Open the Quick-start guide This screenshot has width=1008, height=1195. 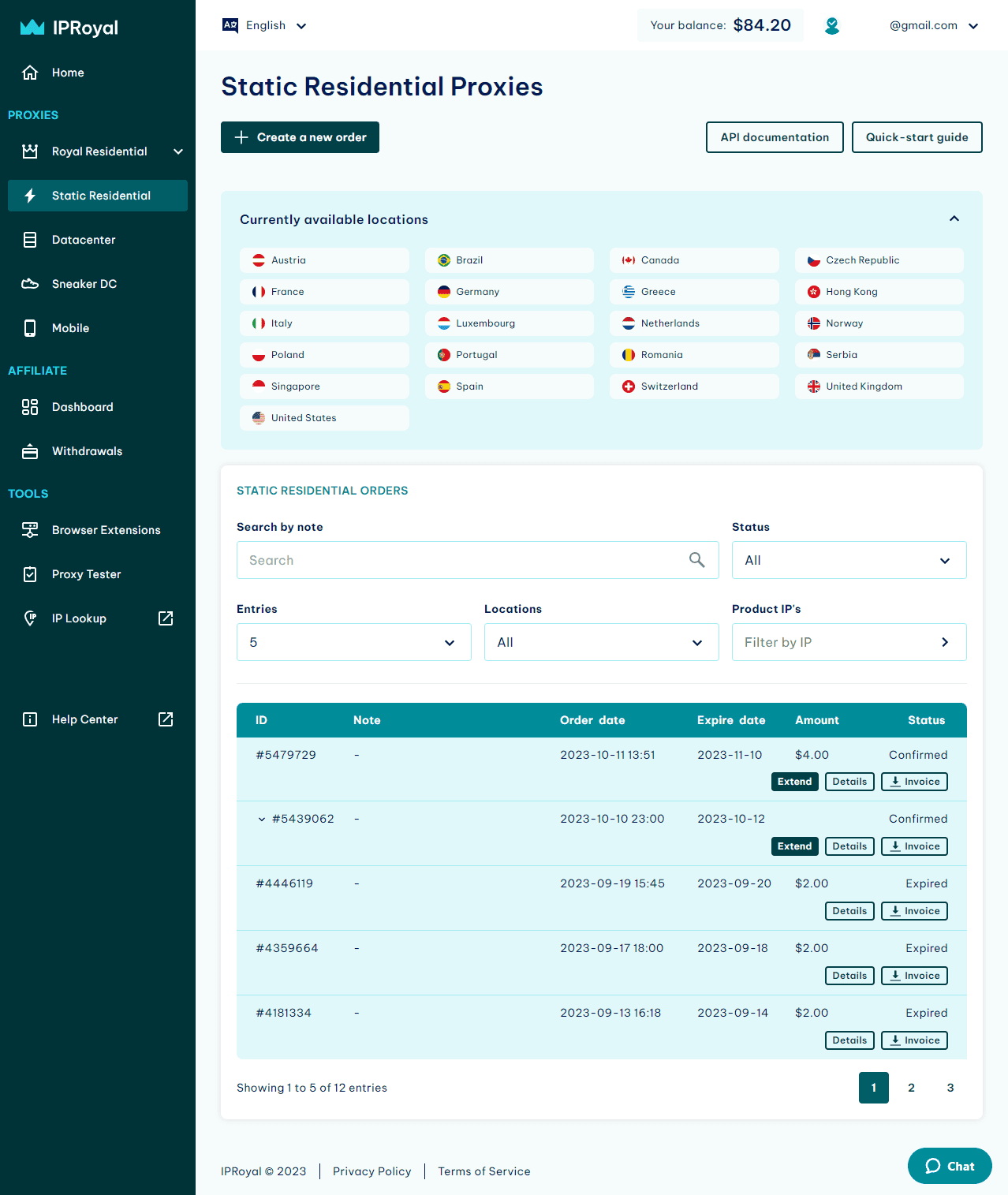click(x=917, y=137)
